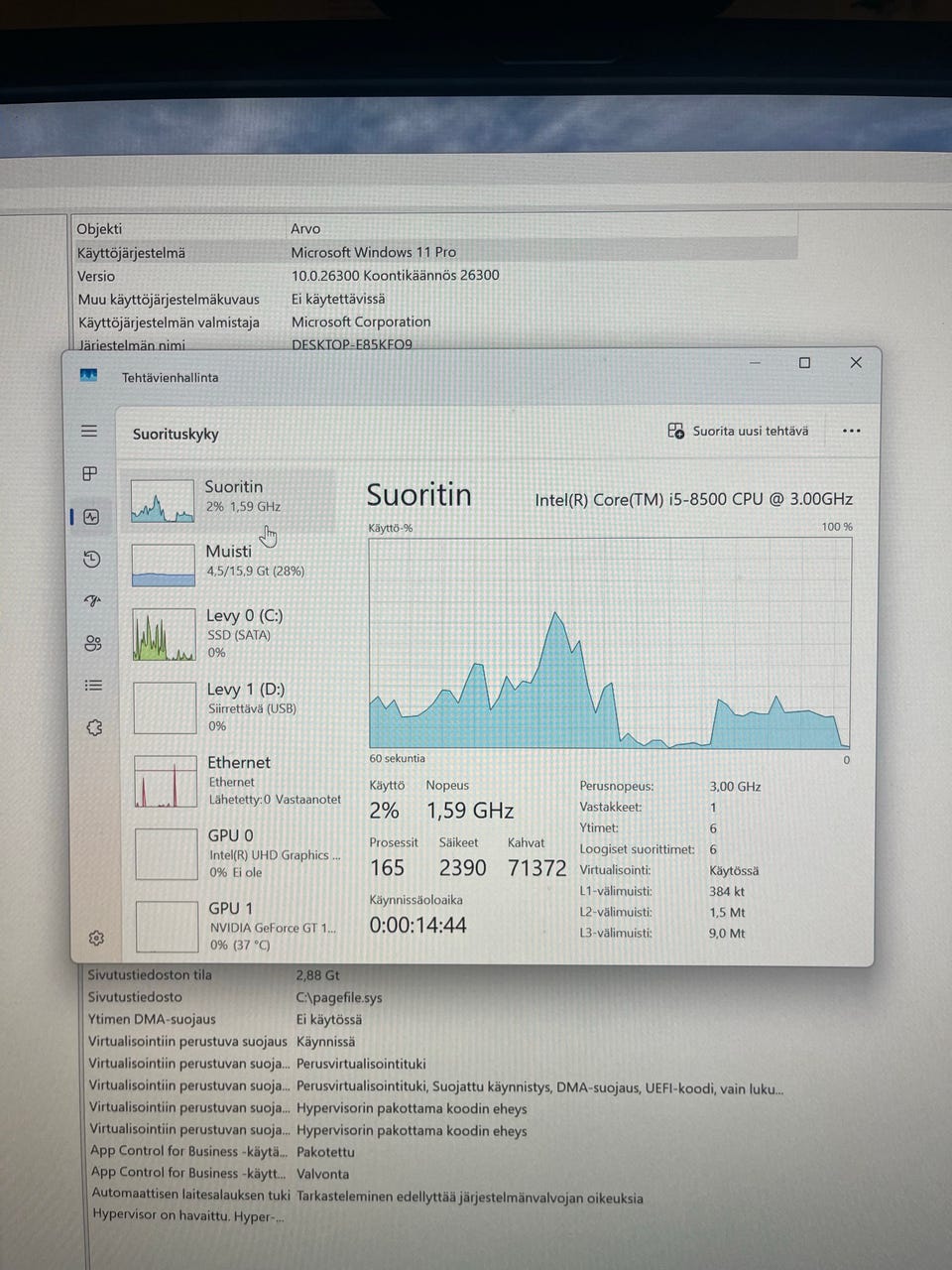The width and height of the screenshot is (952, 1270).
Task: Open the Services puzzle icon in sidebar
Action: [x=94, y=727]
